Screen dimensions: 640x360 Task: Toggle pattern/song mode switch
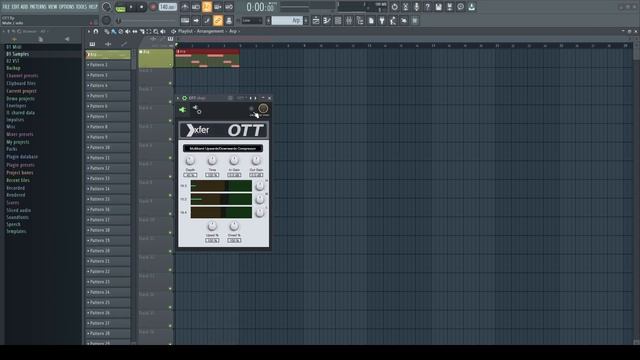(120, 7)
